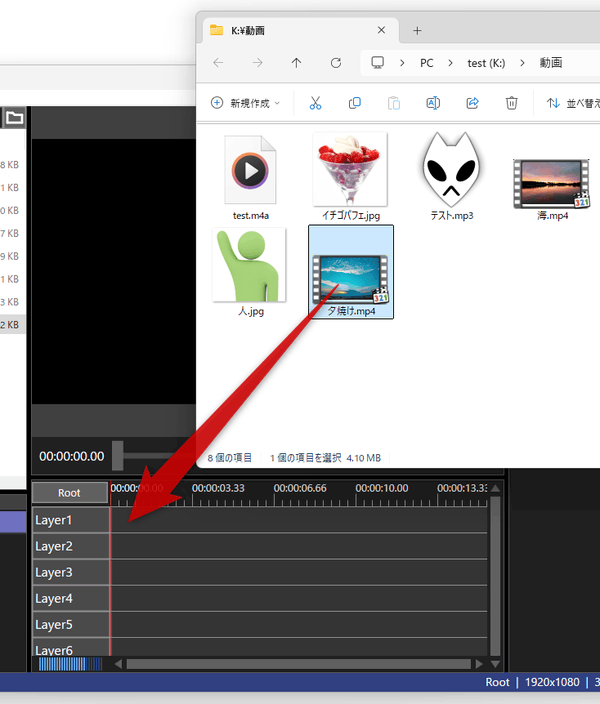Click the 1 個の項目を選択 4.10 MB status text

(325, 458)
